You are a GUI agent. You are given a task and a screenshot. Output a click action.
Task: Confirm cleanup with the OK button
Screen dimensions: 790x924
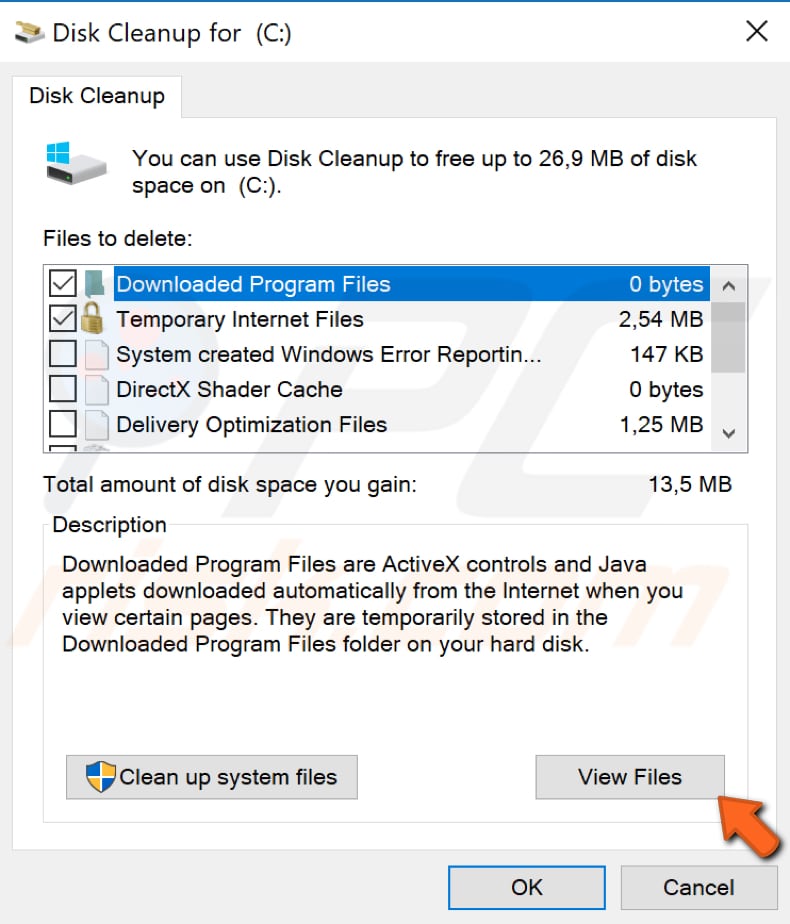(x=527, y=887)
